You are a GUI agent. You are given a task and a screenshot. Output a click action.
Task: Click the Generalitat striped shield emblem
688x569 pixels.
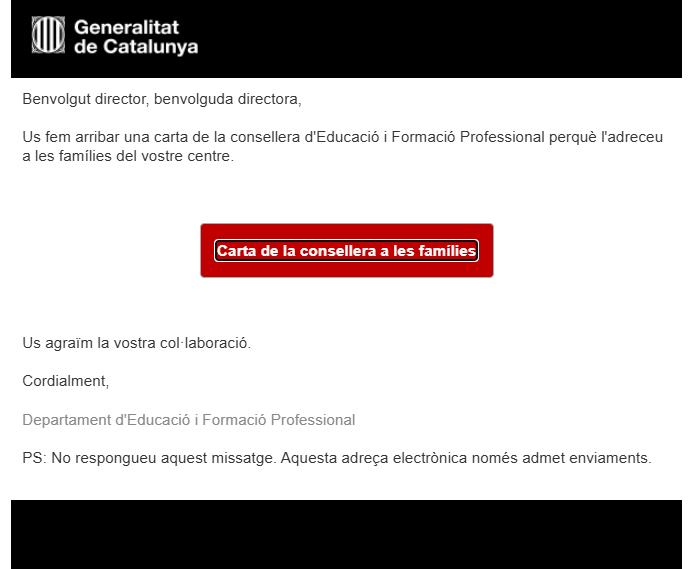[x=48, y=35]
